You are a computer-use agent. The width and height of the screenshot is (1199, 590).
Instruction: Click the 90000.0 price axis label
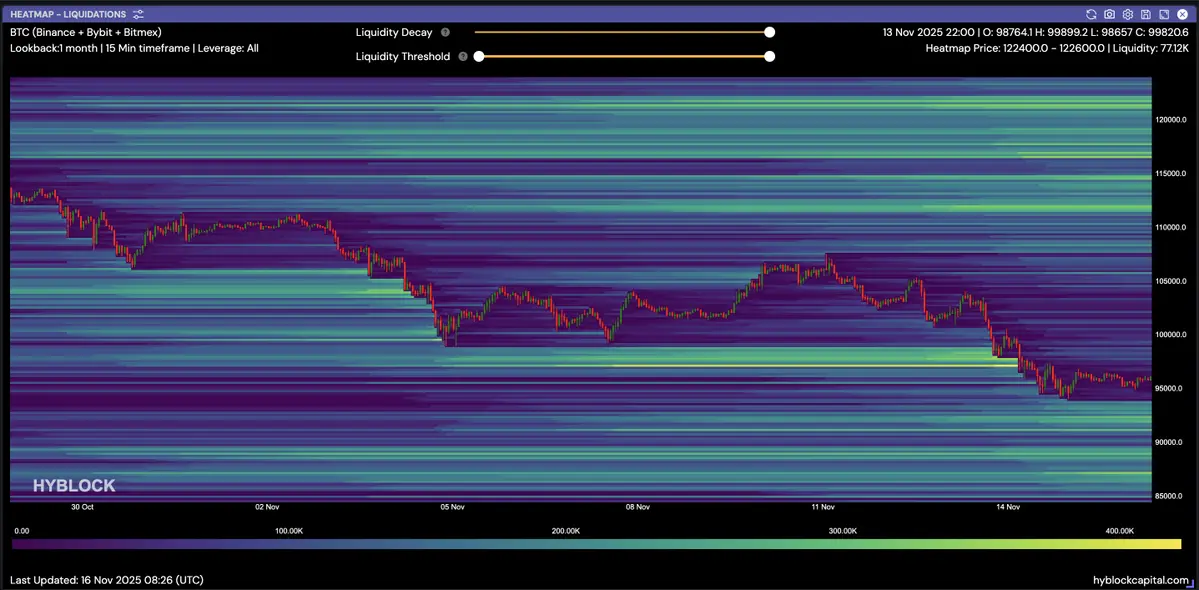coord(1171,442)
